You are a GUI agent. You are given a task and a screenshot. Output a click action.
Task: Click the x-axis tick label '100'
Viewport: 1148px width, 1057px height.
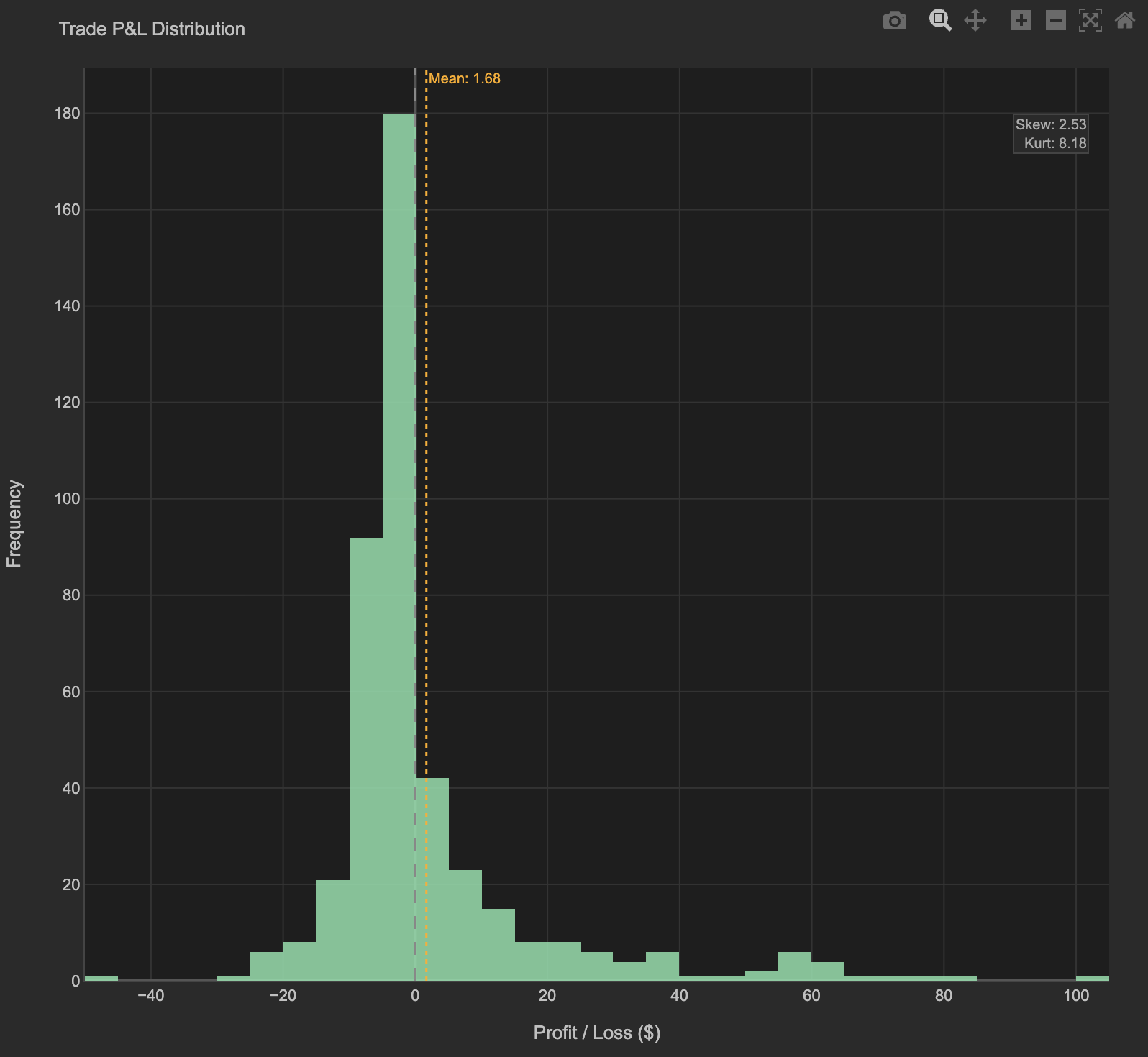pos(1076,996)
